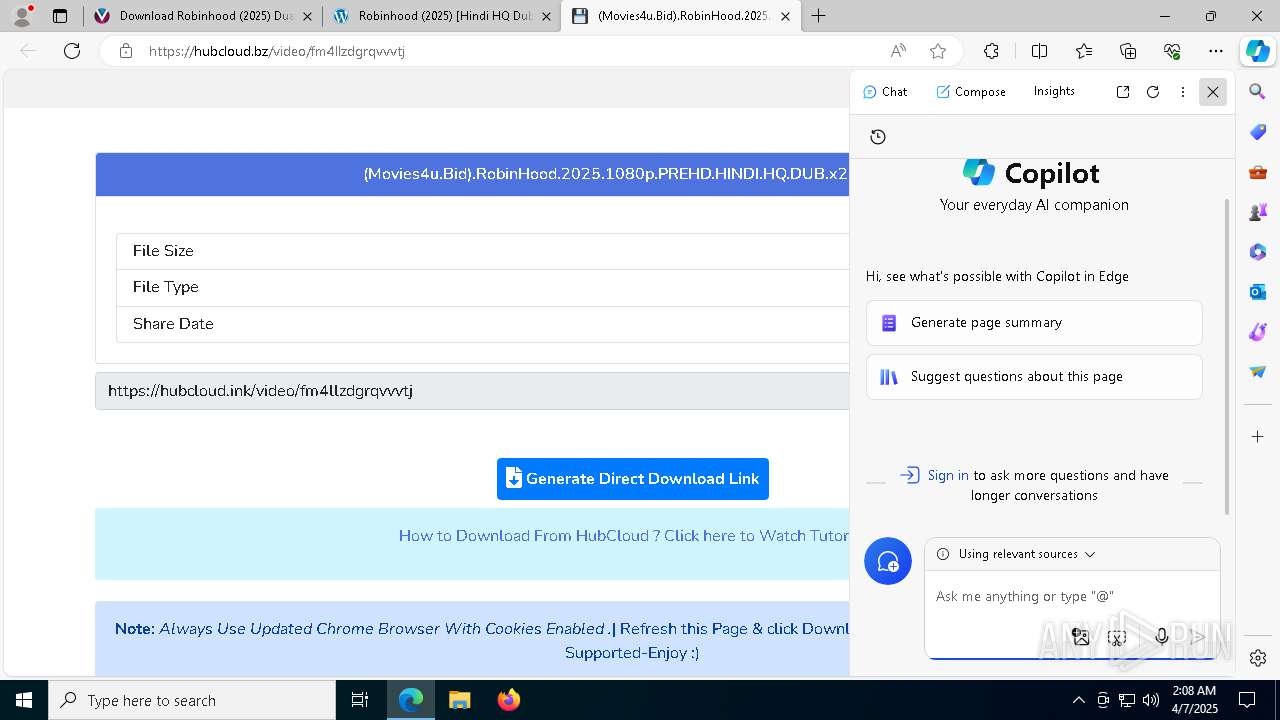Open File Explorer from taskbar

tap(460, 700)
